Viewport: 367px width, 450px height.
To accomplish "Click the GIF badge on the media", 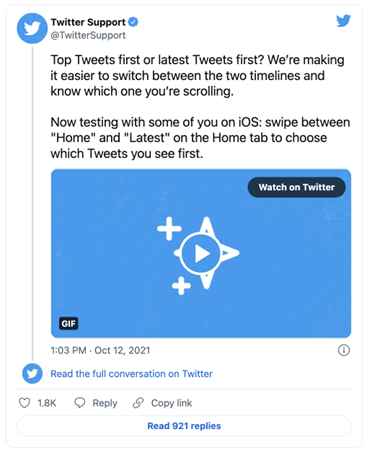I will [69, 323].
